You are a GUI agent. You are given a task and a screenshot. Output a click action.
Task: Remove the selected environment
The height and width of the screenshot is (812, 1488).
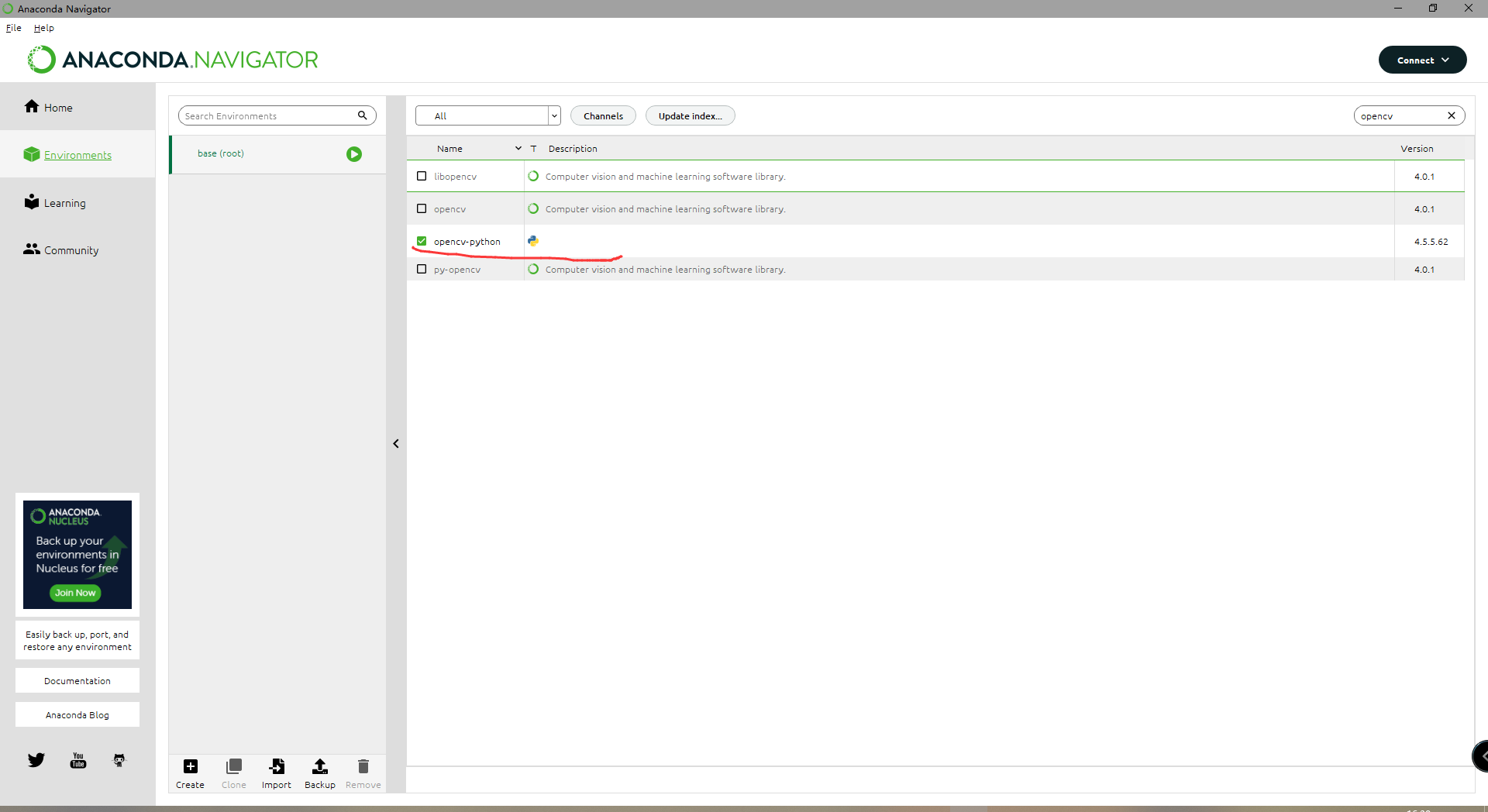tap(363, 773)
